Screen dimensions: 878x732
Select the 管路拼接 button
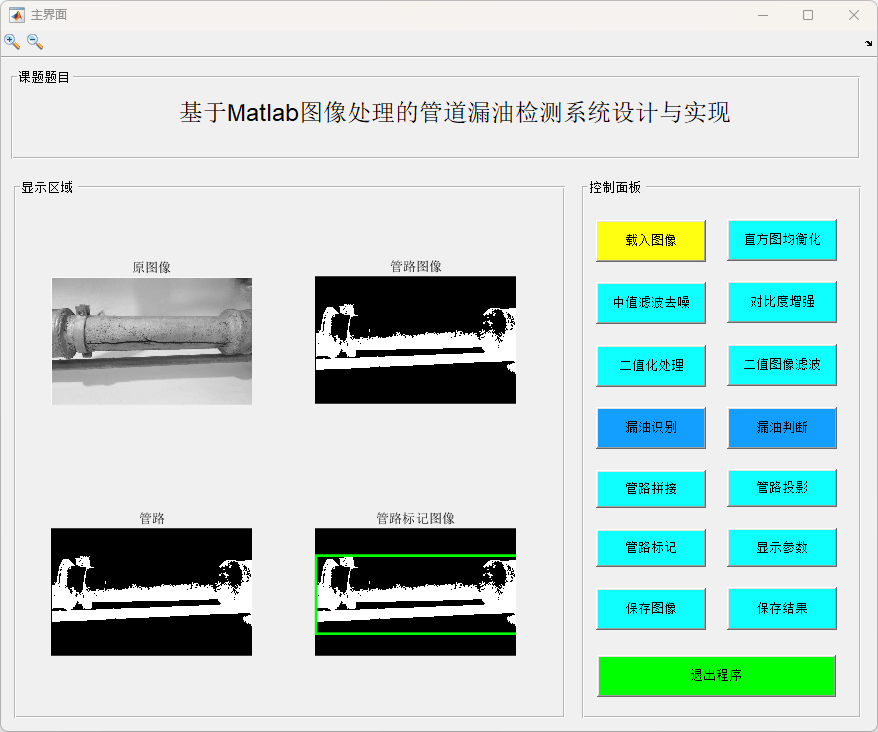point(651,488)
